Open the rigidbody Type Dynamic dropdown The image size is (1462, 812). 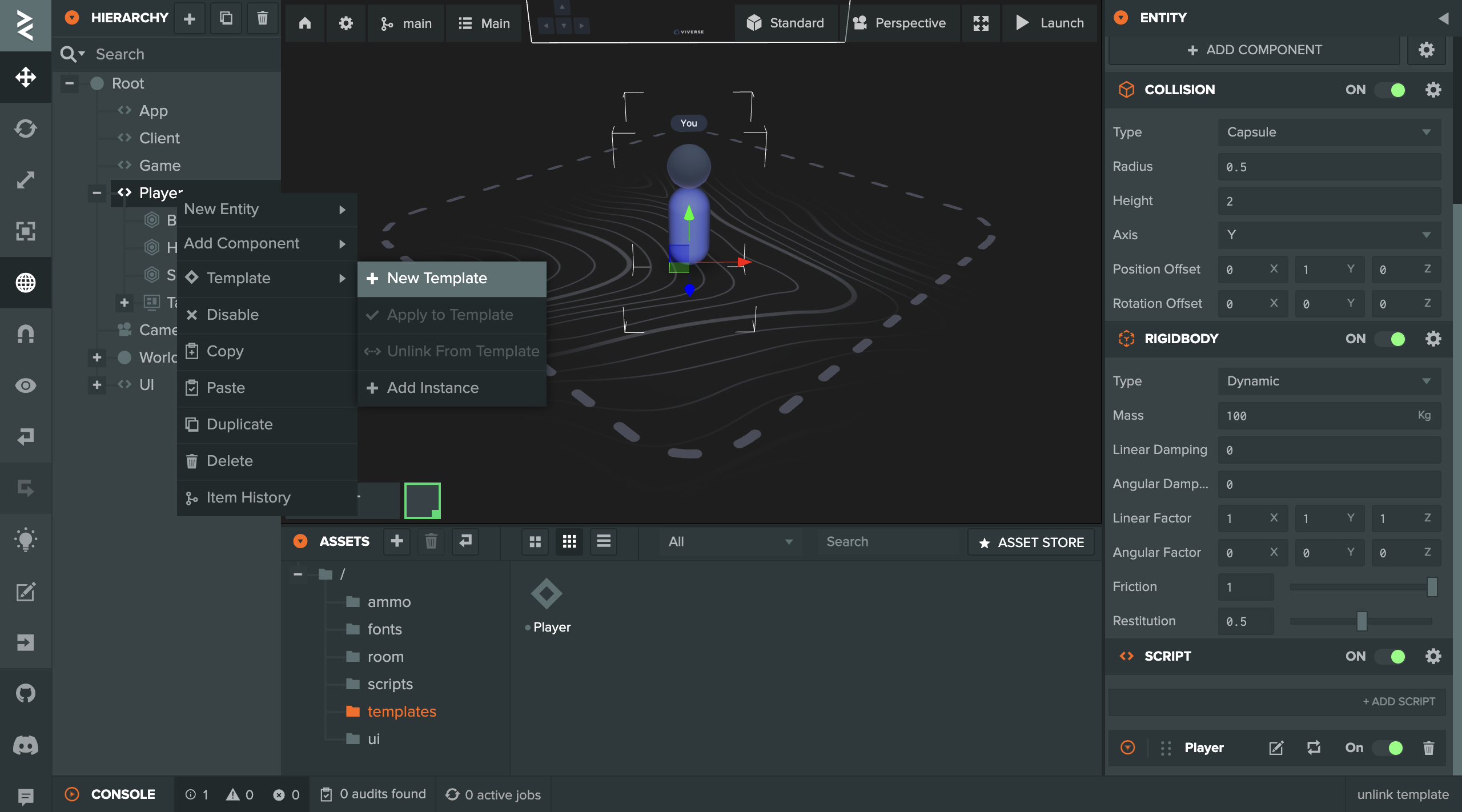[x=1328, y=381]
